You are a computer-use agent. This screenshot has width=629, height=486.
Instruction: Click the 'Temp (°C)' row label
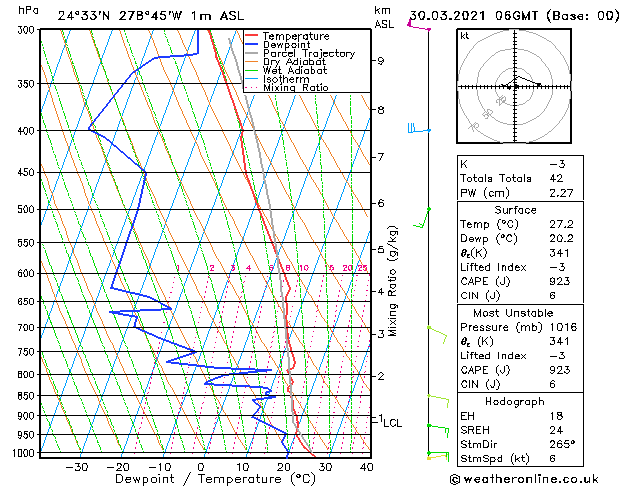[x=489, y=224]
